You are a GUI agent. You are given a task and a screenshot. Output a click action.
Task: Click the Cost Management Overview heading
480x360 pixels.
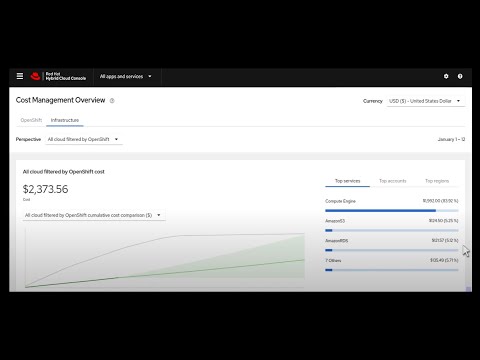coord(60,100)
